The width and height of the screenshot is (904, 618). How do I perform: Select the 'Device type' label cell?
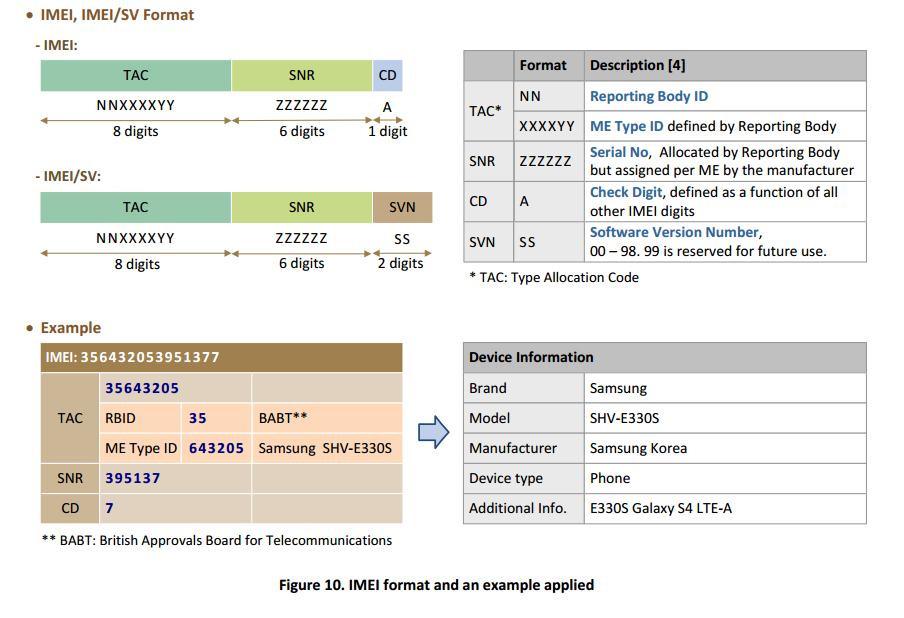point(524,478)
